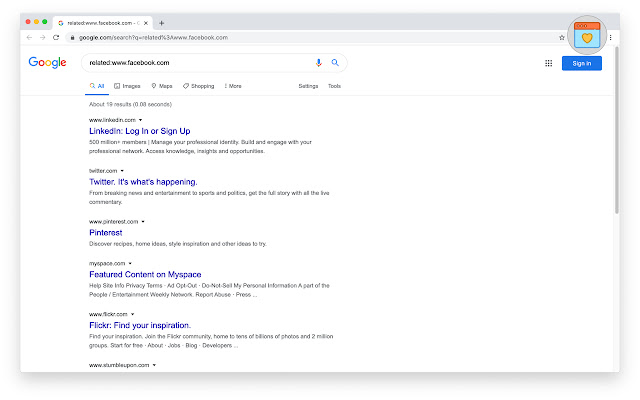640x400 pixels.
Task: Click the Sign in button
Action: 581,63
